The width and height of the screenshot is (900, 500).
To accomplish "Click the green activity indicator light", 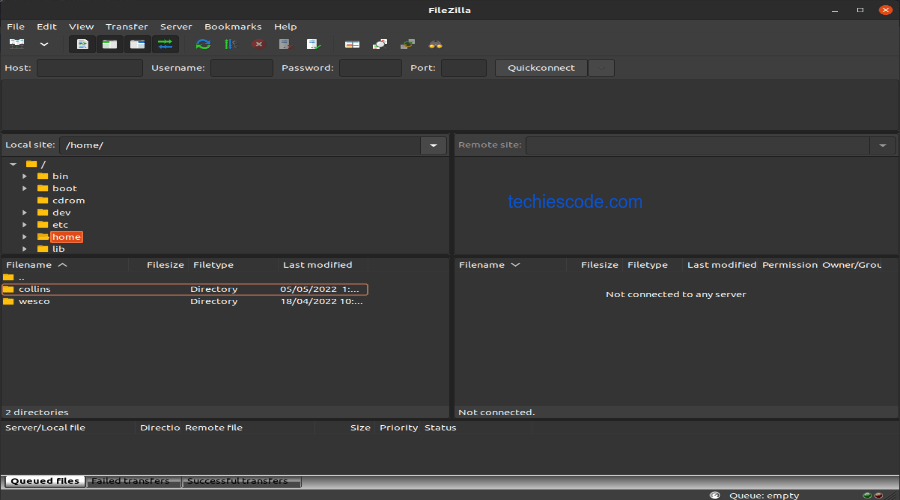I will tap(867, 495).
